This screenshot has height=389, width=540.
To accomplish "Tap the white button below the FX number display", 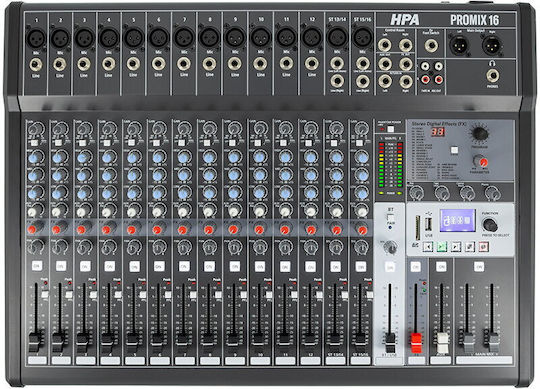I will click(x=454, y=150).
